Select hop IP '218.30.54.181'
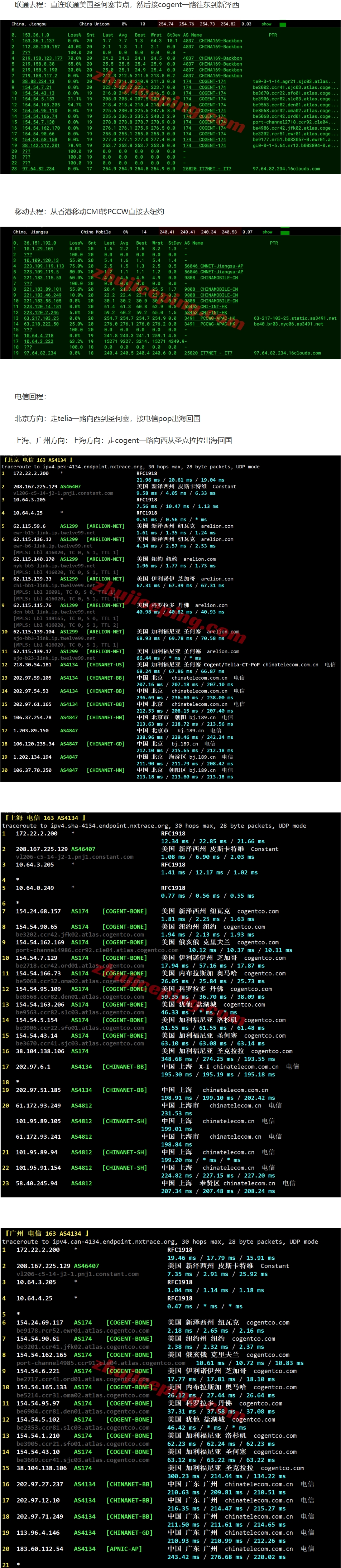The image size is (341, 1568). point(32,665)
